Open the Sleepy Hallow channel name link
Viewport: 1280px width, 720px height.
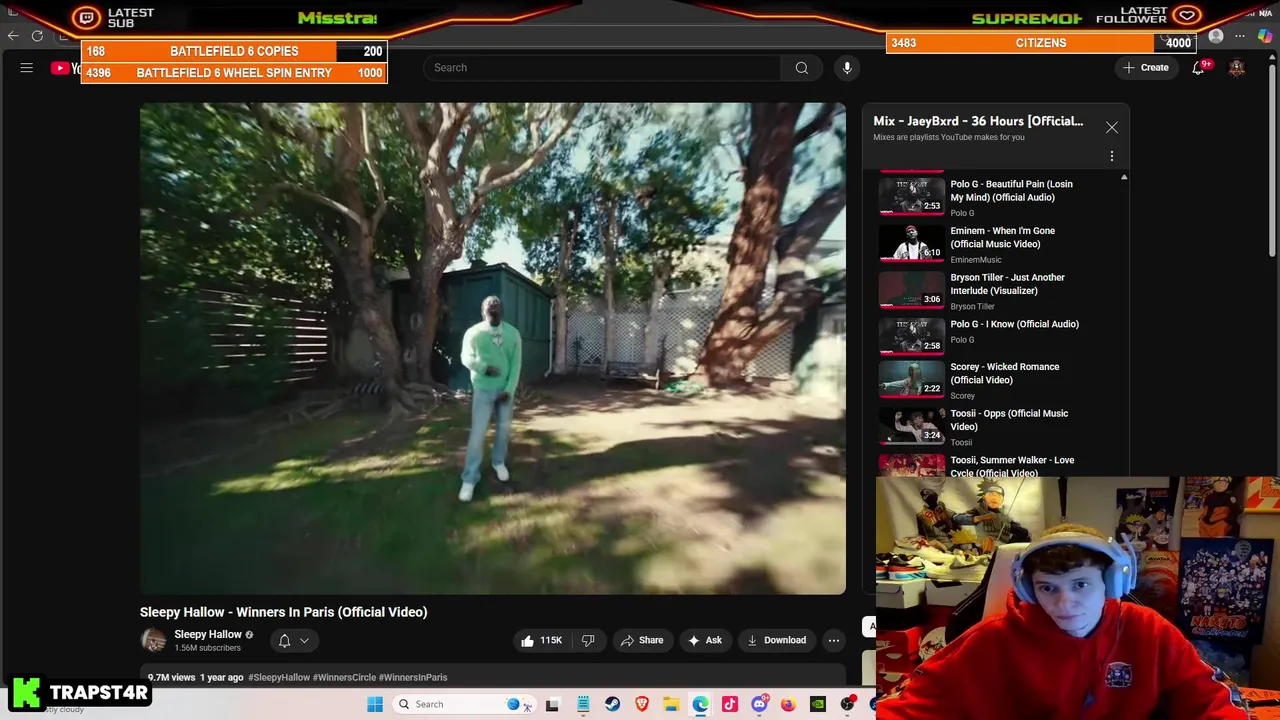coord(208,634)
